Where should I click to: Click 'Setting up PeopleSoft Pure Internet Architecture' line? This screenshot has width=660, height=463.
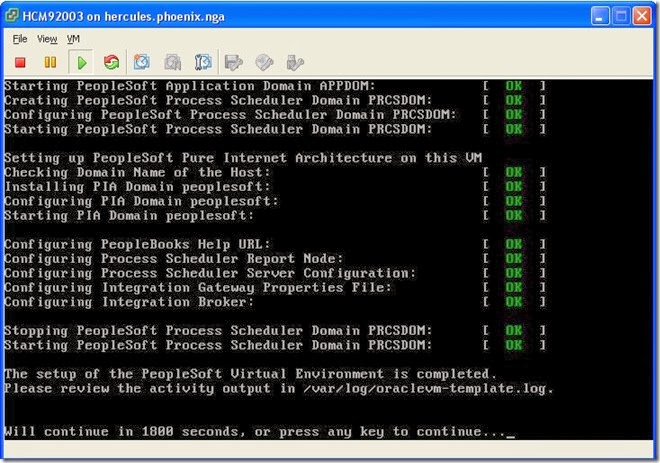click(243, 158)
